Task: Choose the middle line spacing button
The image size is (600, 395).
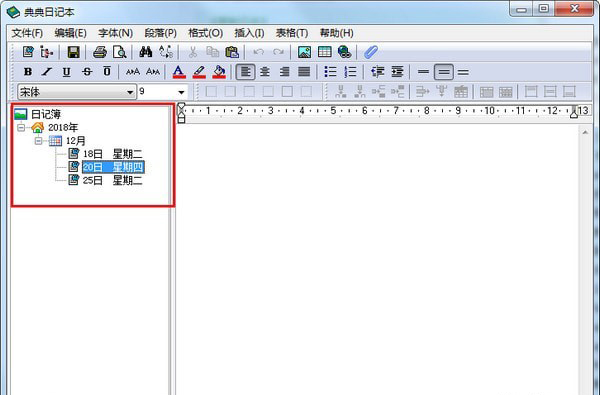Action: point(444,72)
